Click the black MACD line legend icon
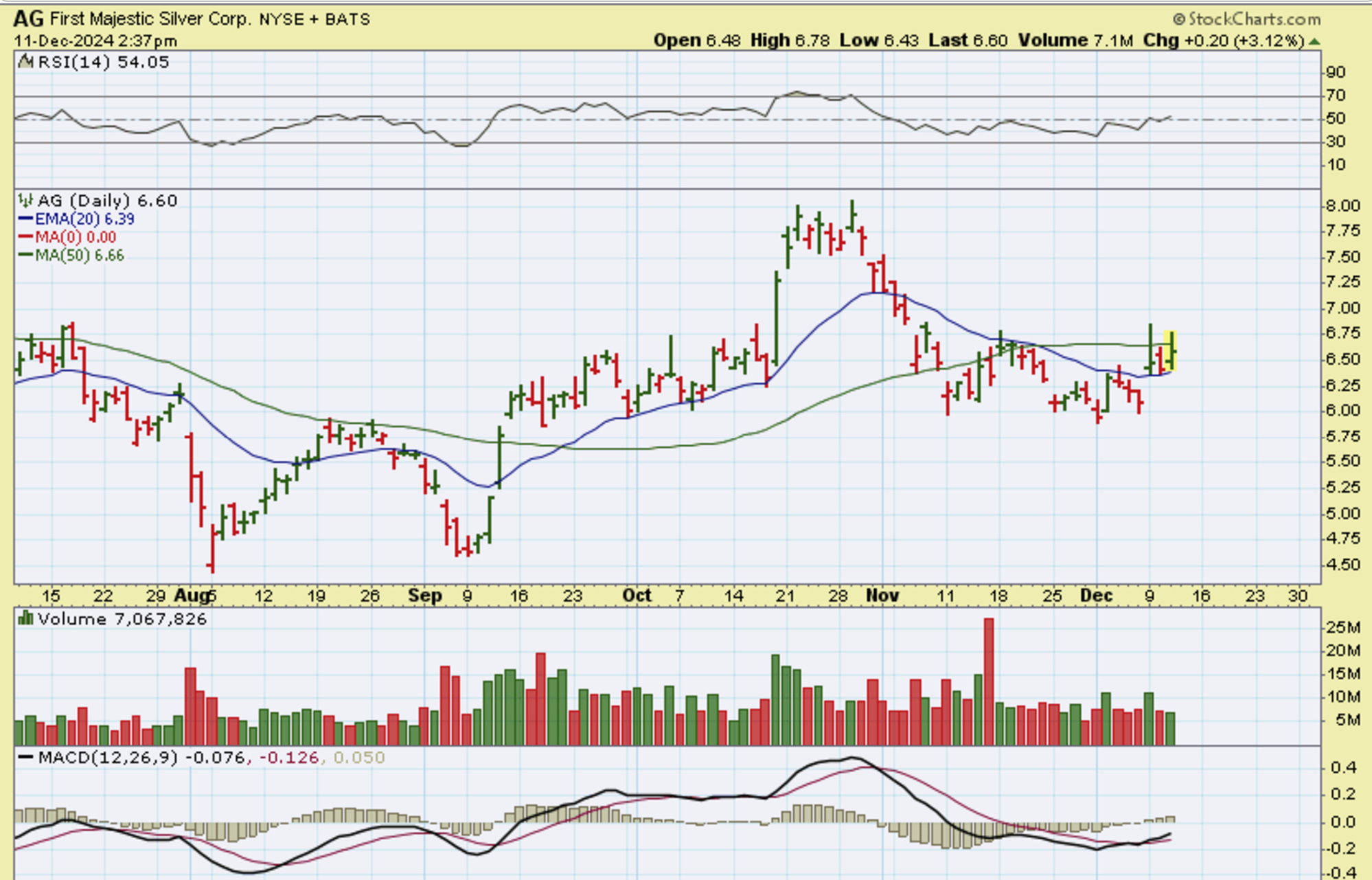The height and width of the screenshot is (880, 1372). 26,757
